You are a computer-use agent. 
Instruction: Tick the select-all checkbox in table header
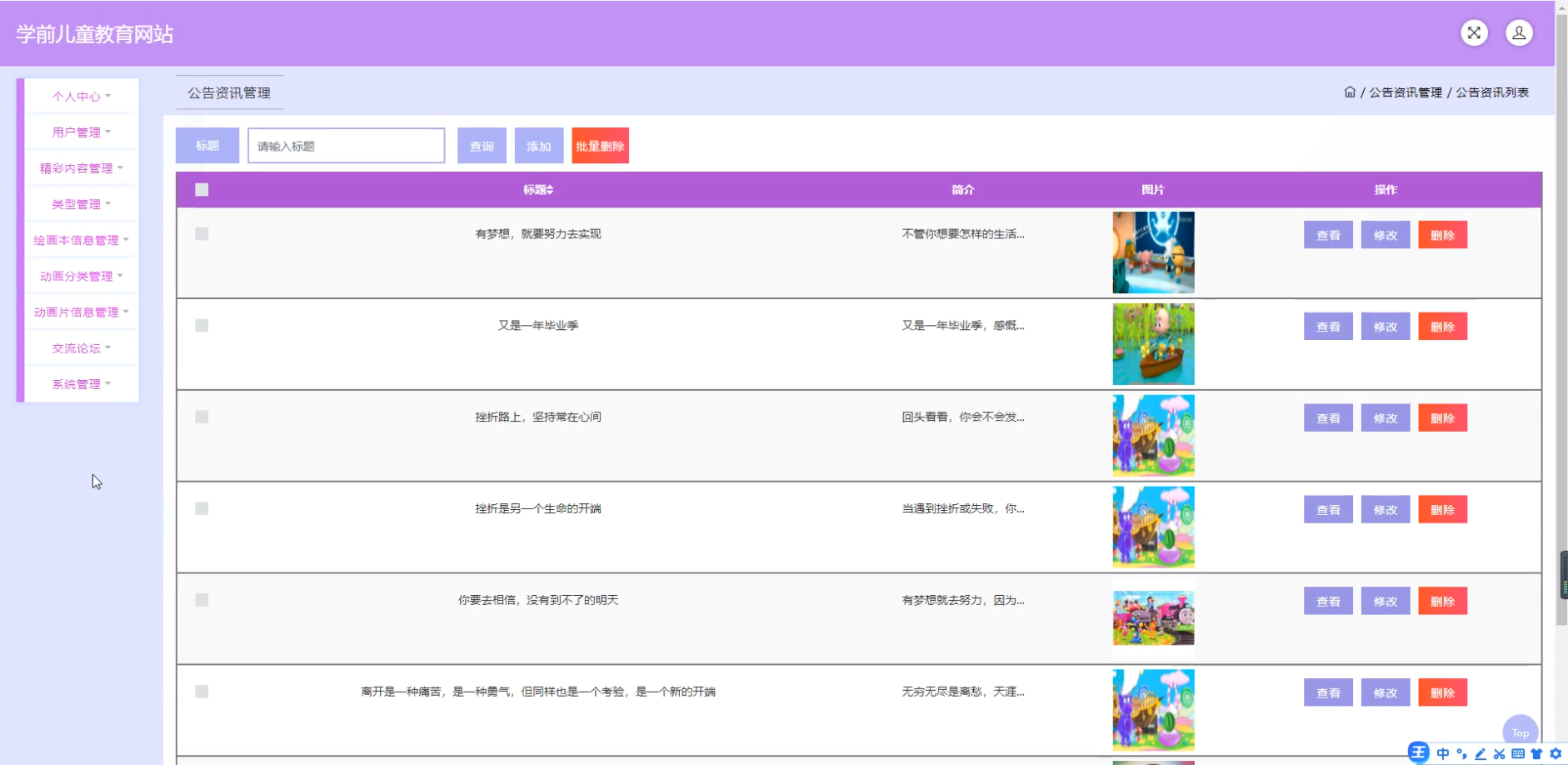pos(202,190)
